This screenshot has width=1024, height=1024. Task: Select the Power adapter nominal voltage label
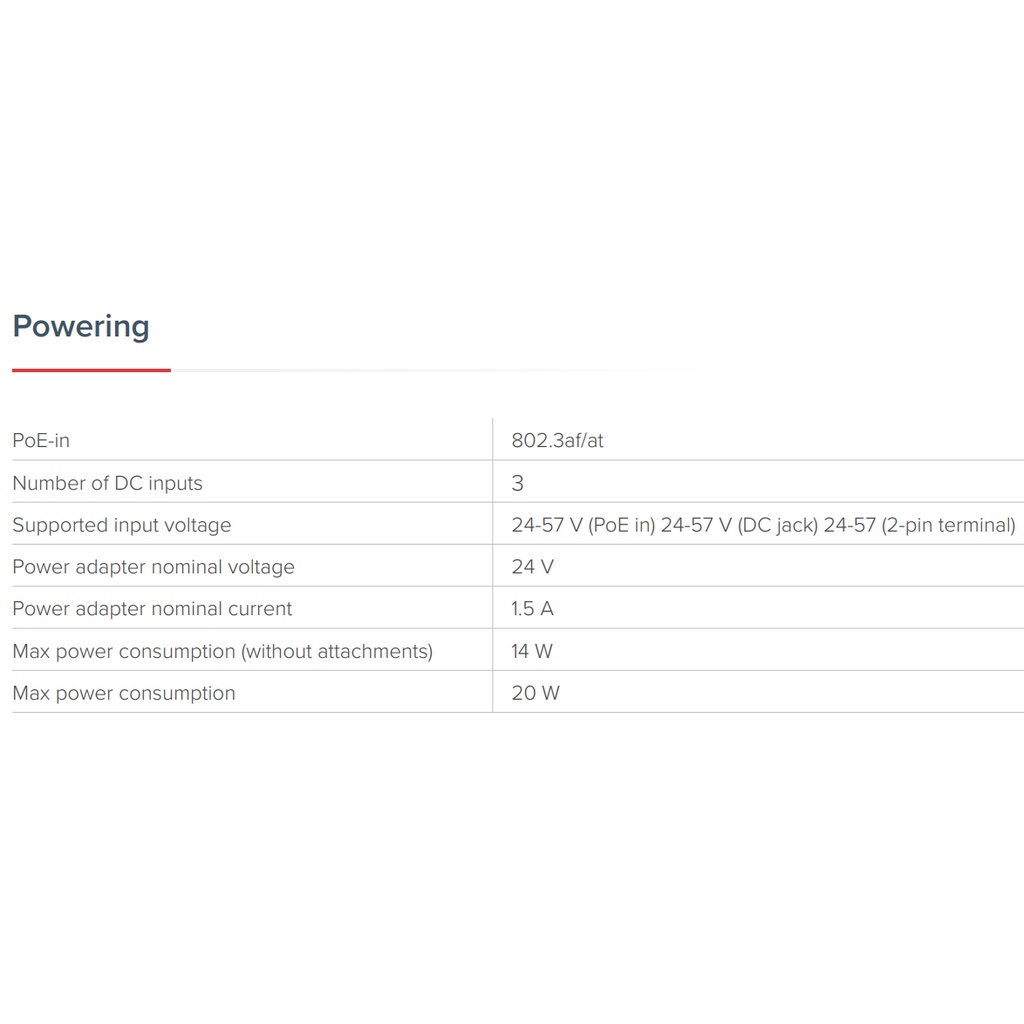click(x=153, y=567)
